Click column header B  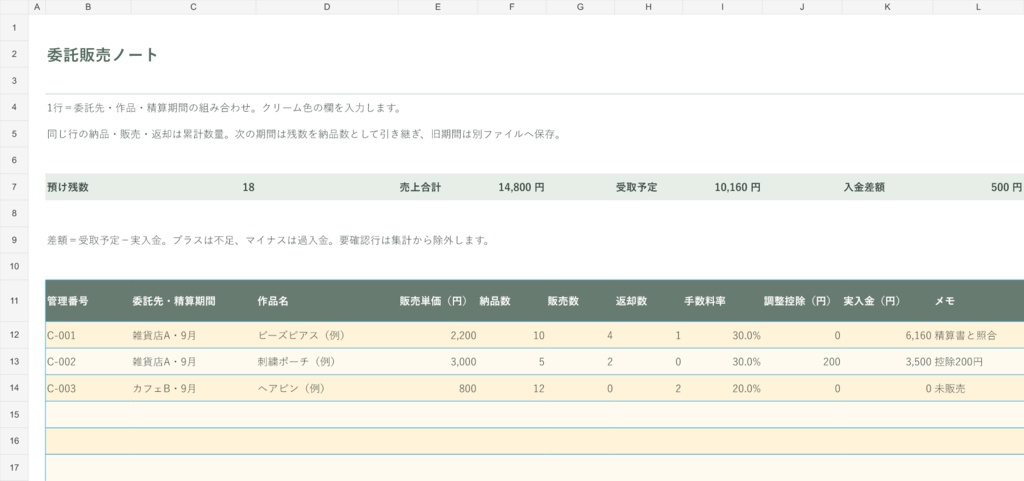coord(88,7)
